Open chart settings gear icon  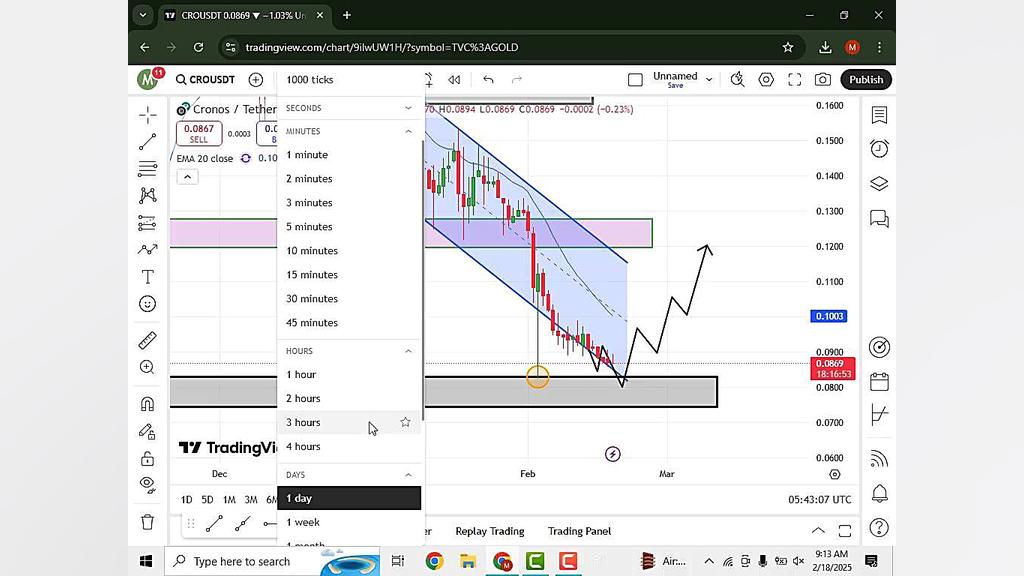click(x=766, y=80)
